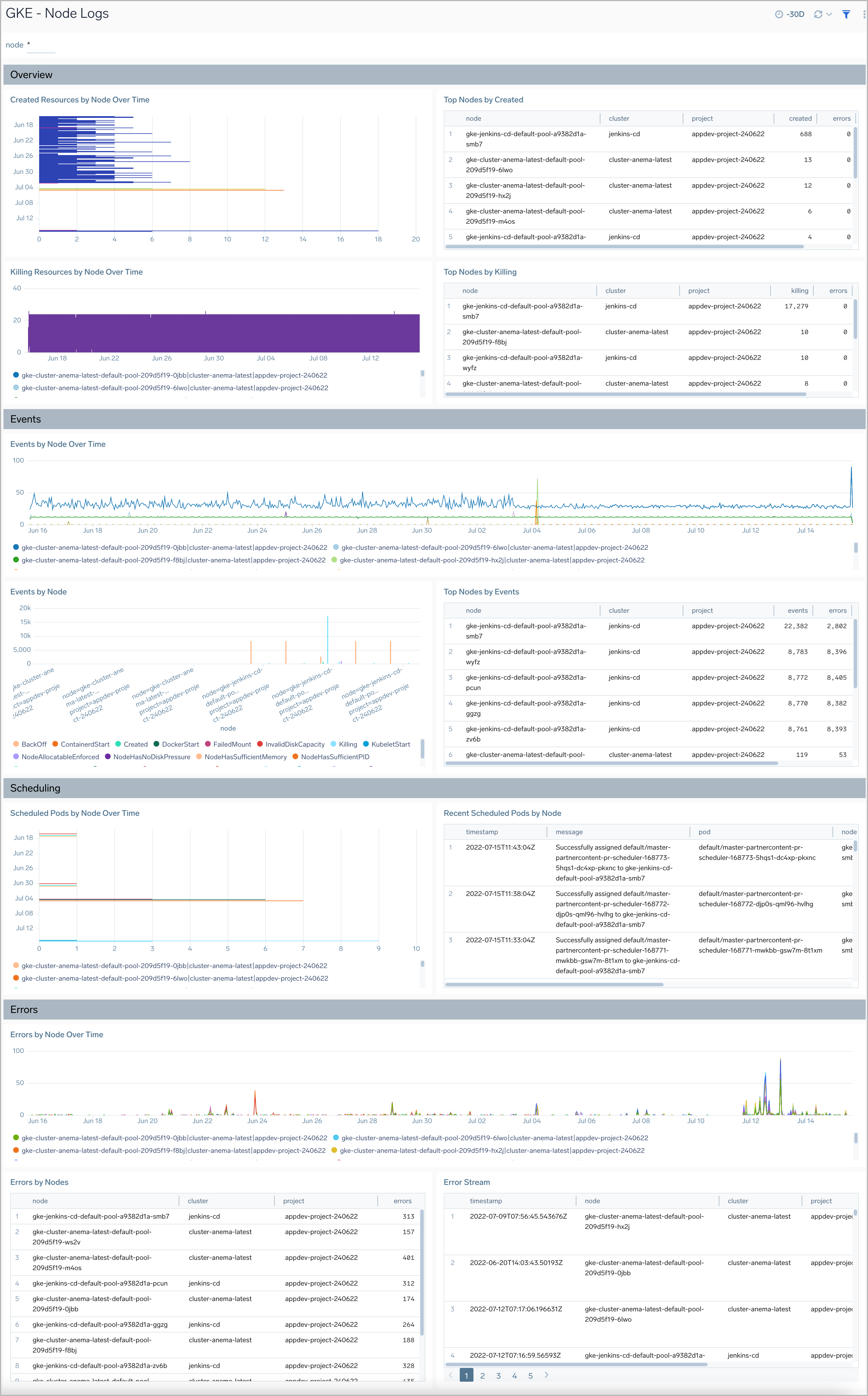868x1396 pixels.
Task: Select the Scheduling section header
Action: (35, 788)
